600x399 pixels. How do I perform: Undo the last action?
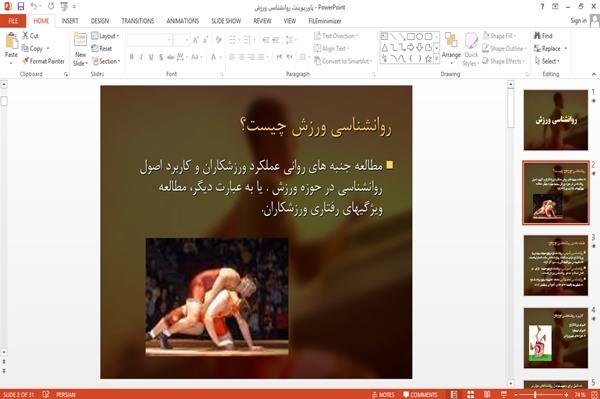(x=34, y=7)
